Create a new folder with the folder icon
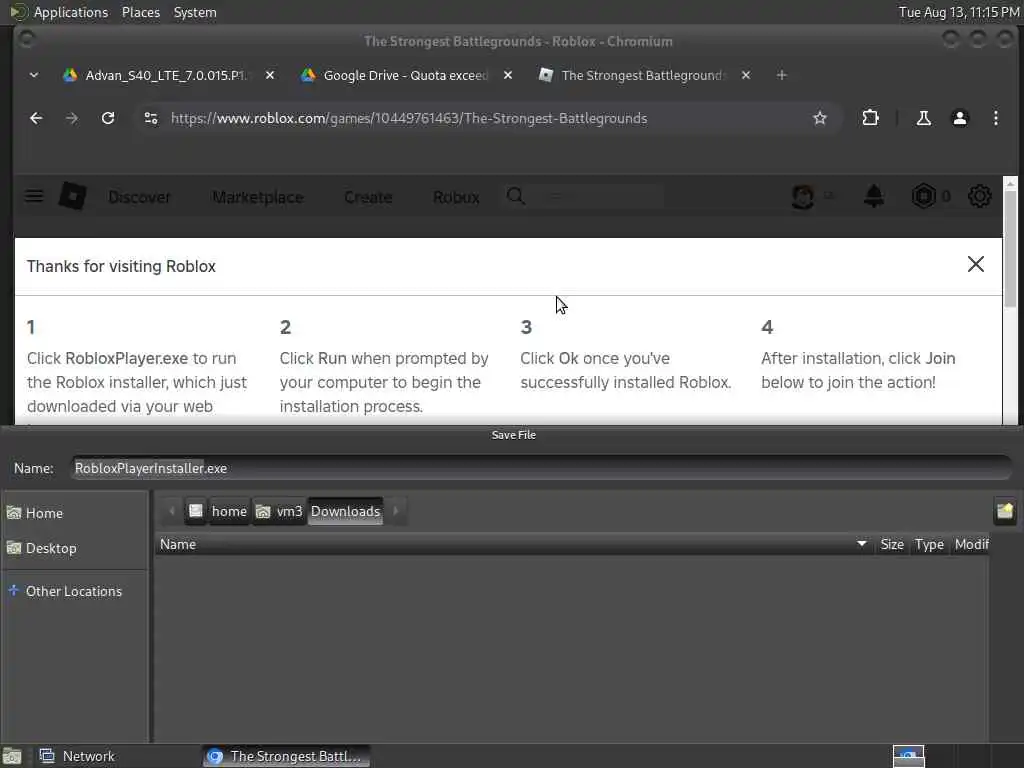This screenshot has height=768, width=1024. click(1005, 511)
